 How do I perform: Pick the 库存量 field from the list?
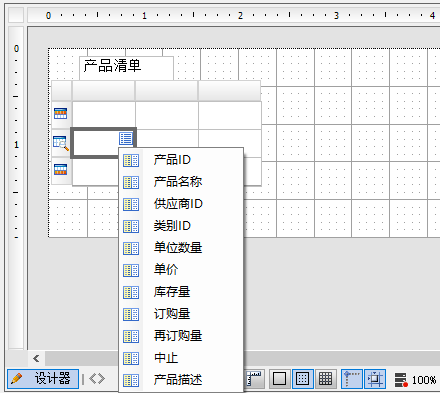[x=181, y=292]
